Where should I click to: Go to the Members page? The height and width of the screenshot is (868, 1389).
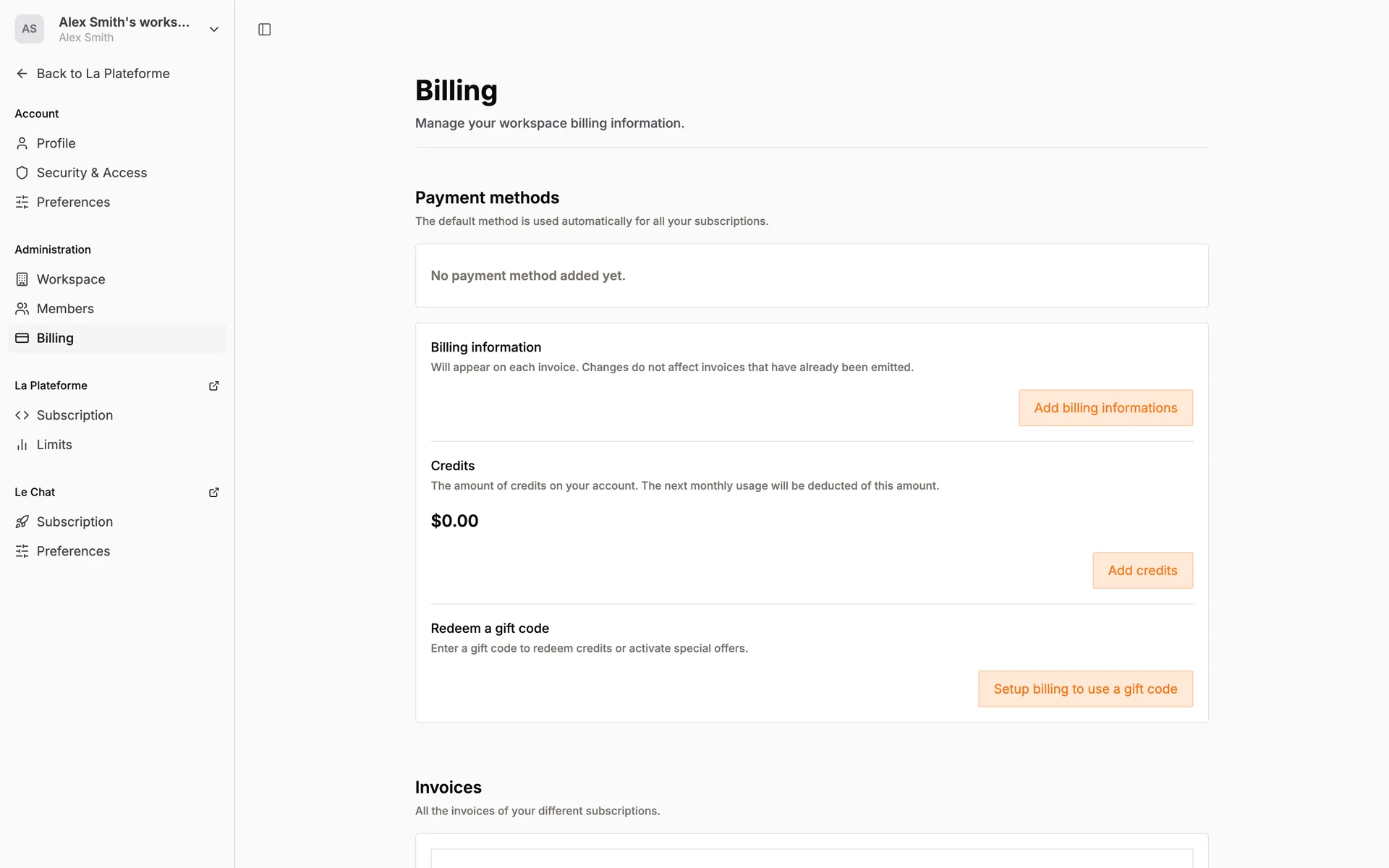click(65, 309)
